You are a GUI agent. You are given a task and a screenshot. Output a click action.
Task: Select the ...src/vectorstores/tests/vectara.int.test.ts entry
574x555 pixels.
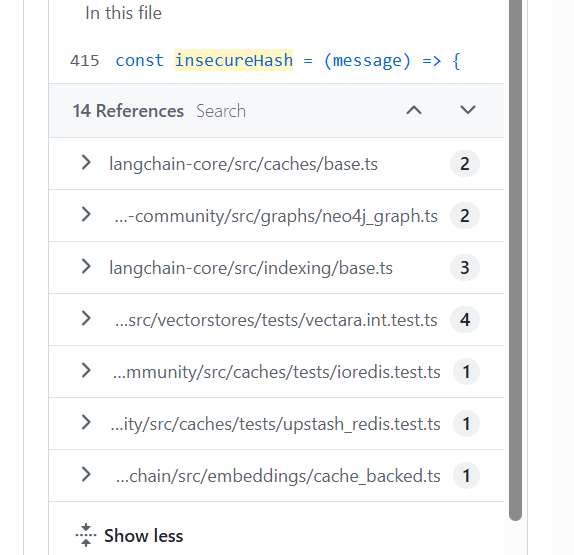click(x=276, y=320)
